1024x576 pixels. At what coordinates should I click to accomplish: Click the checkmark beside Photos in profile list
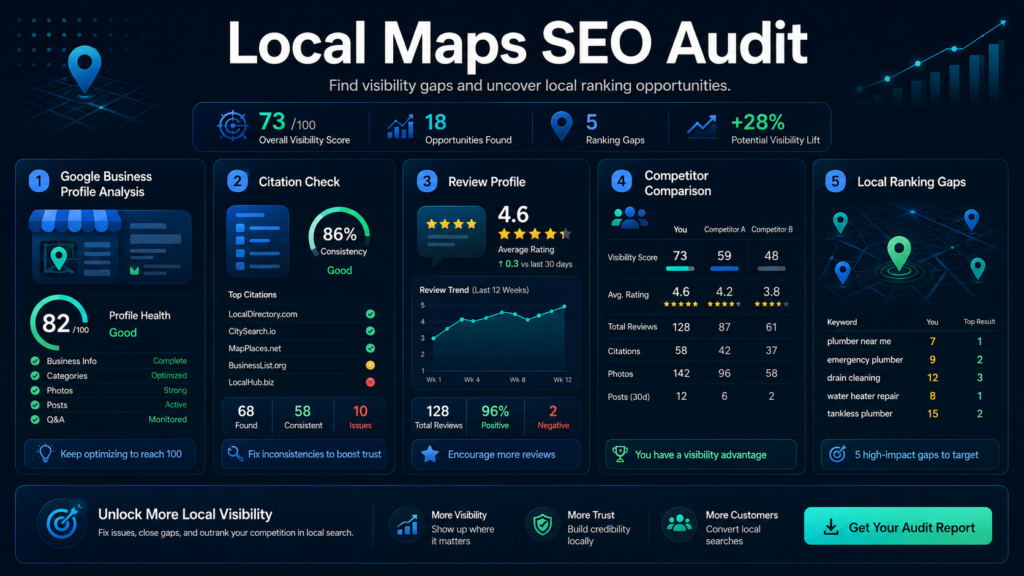[x=35, y=391]
